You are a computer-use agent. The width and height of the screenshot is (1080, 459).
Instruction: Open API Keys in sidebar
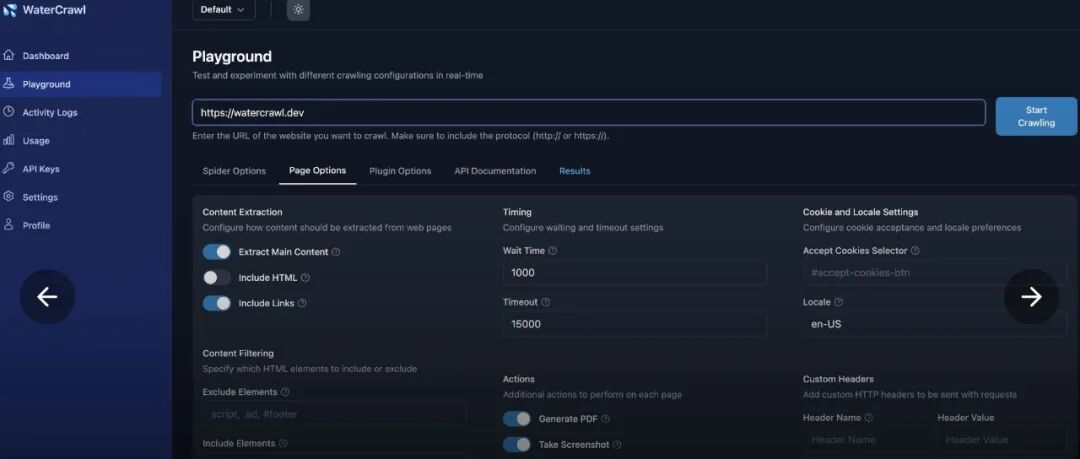[x=41, y=169]
